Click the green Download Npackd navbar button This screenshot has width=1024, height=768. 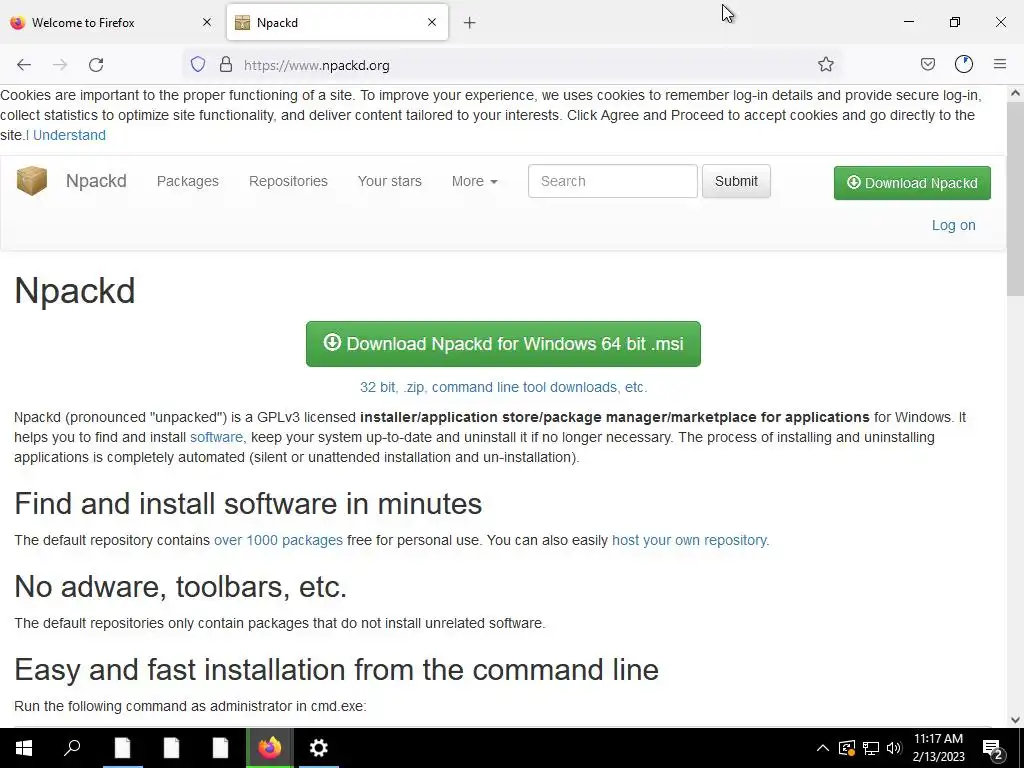tap(912, 183)
